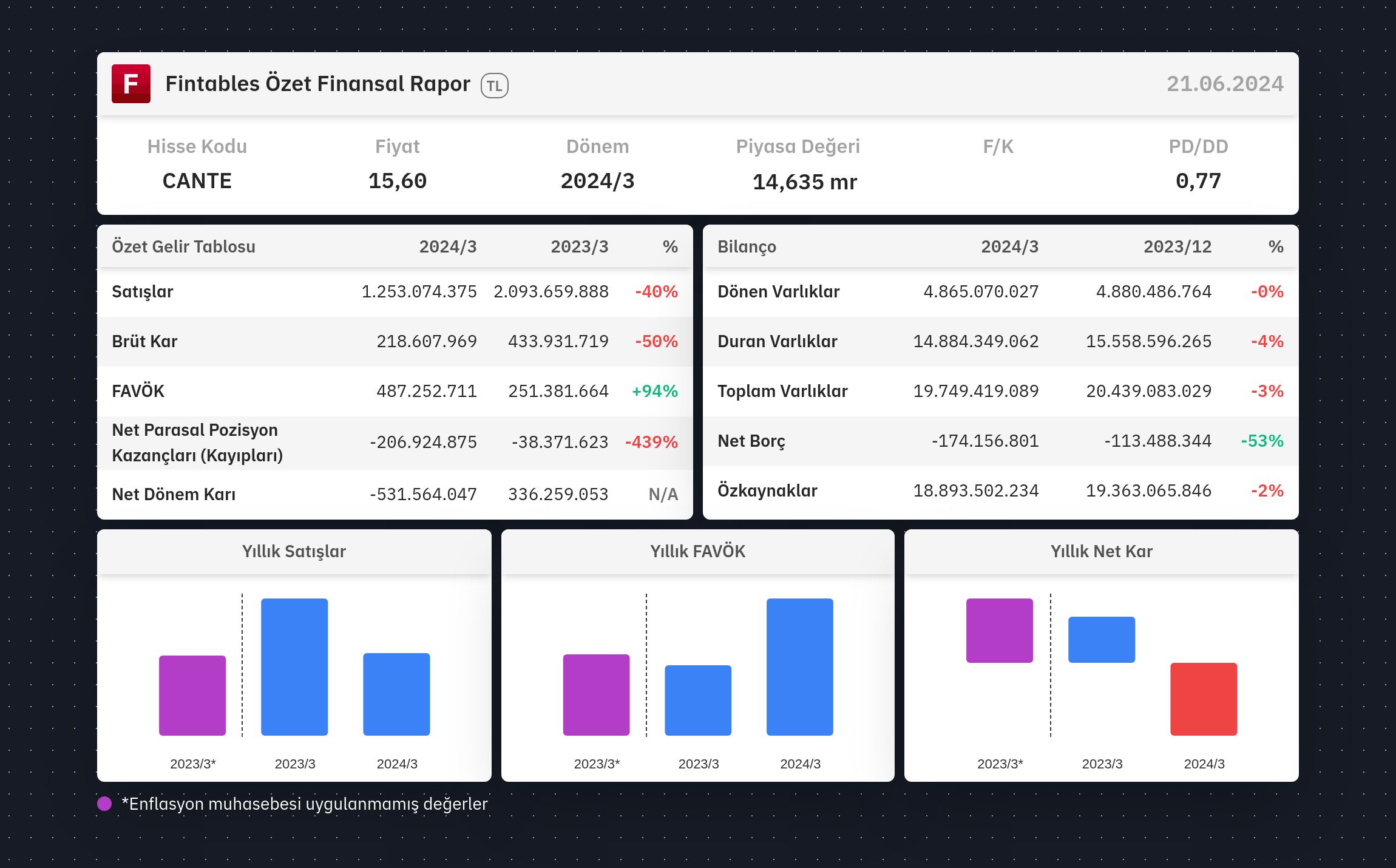Click the price value 15,60
1396x868 pixels.
(398, 181)
